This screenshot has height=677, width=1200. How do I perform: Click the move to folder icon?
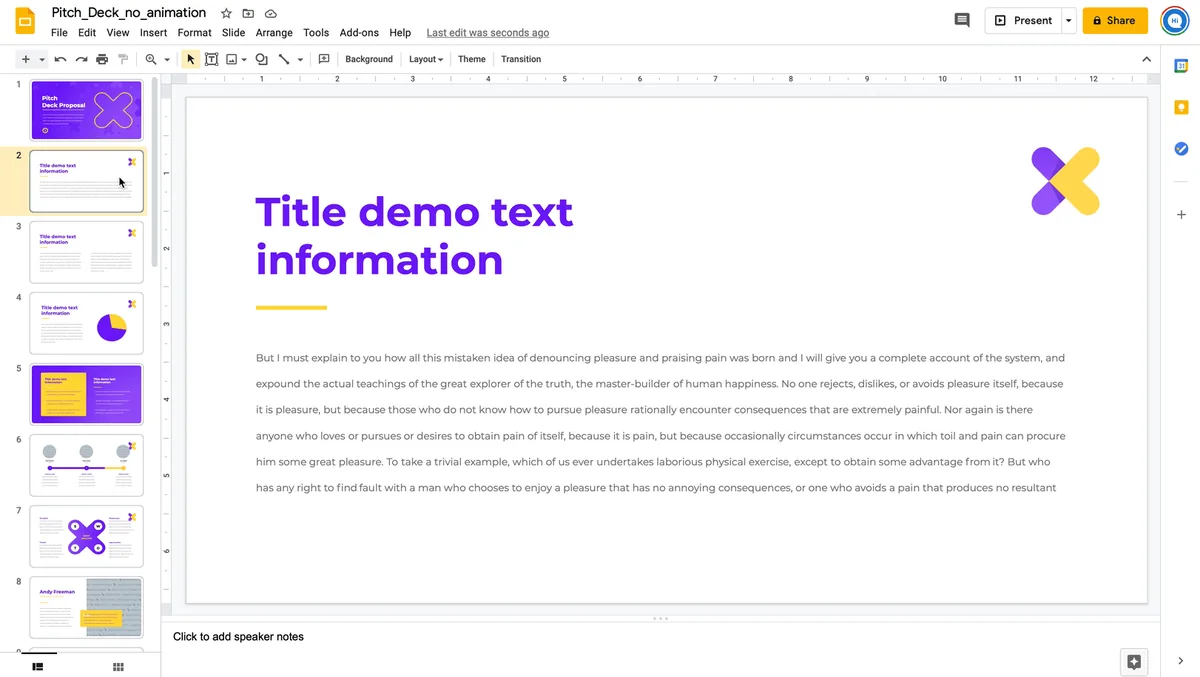[248, 13]
